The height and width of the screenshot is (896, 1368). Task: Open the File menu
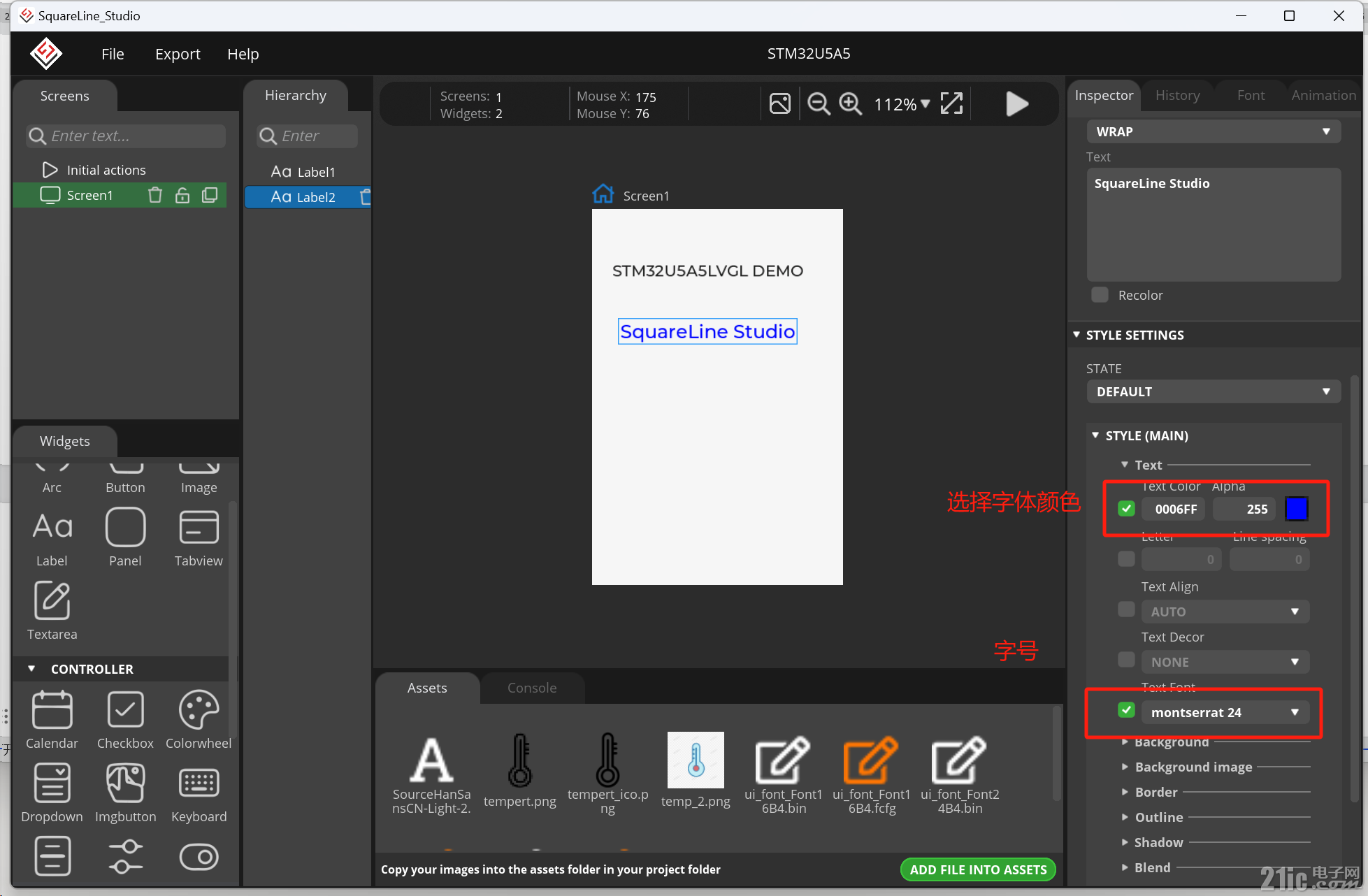click(x=113, y=54)
